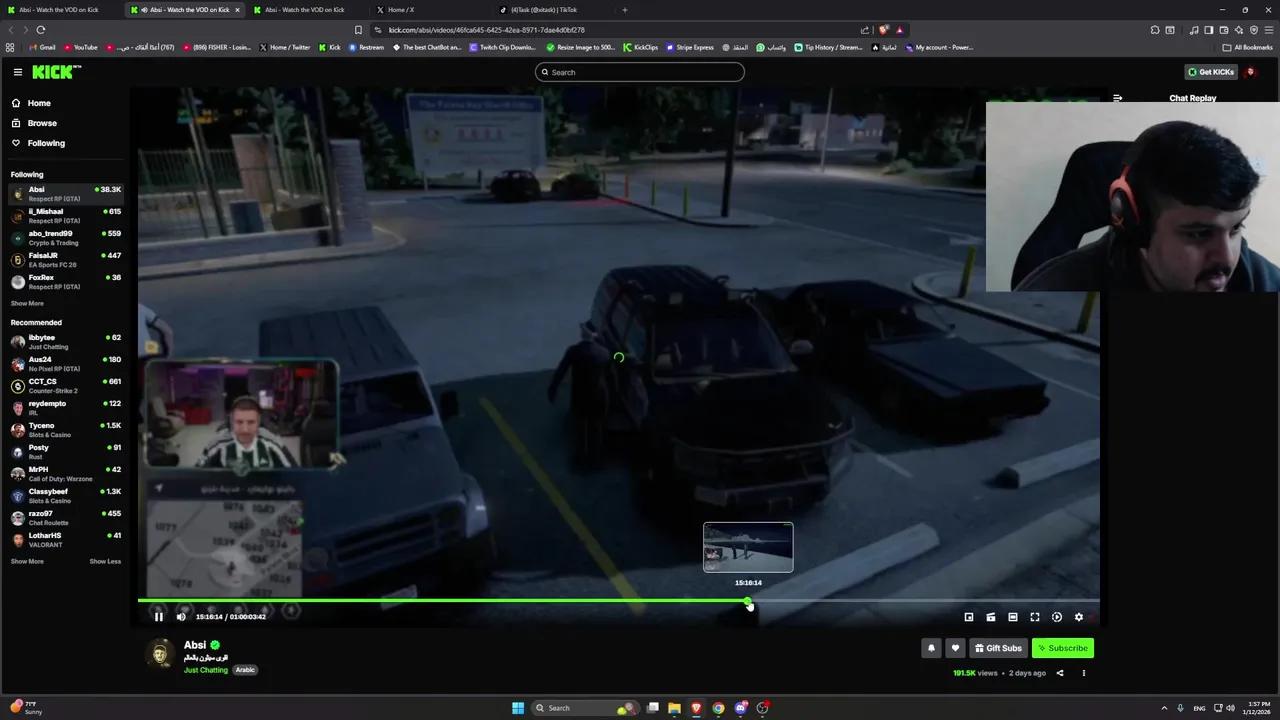The height and width of the screenshot is (720, 1280).
Task: Expand Show More under Following
Action: point(27,303)
